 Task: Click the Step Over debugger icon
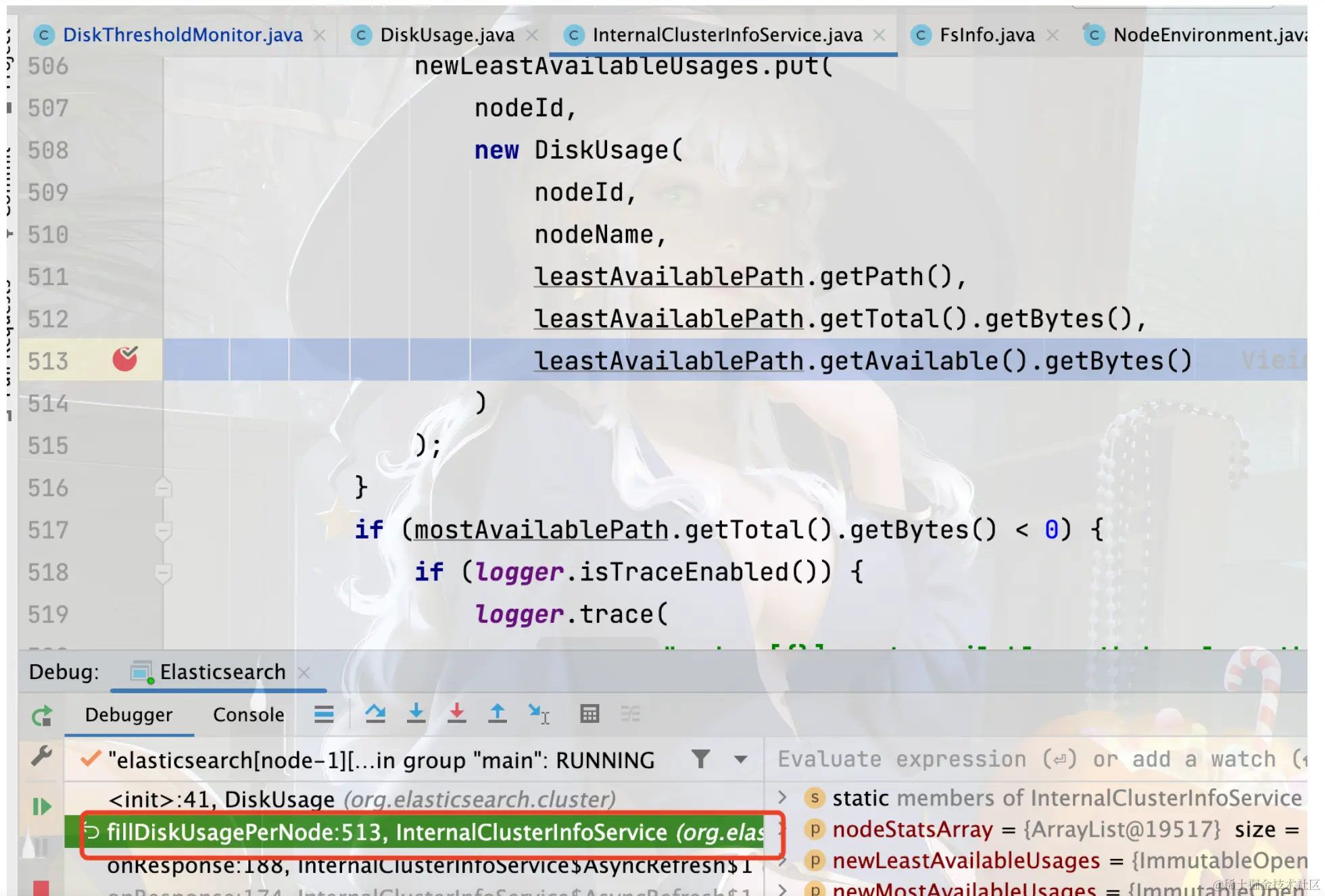[x=375, y=714]
